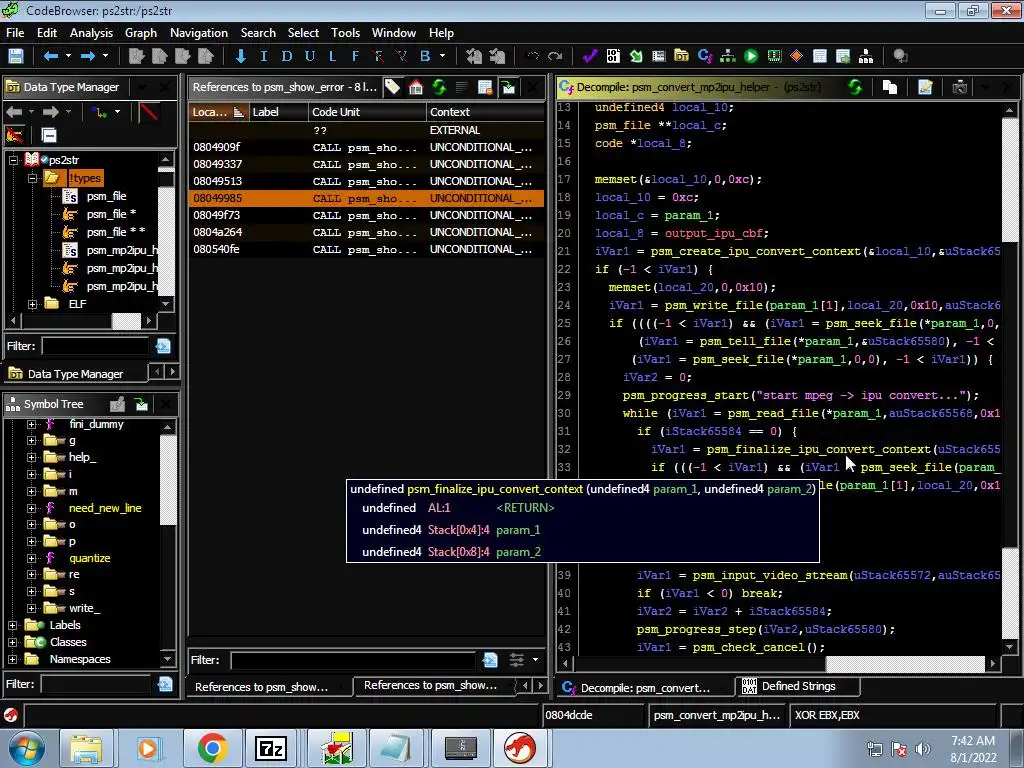The image size is (1024, 768).
Task: Toggle the 'L' next label navigation button
Action: pyautogui.click(x=332, y=56)
